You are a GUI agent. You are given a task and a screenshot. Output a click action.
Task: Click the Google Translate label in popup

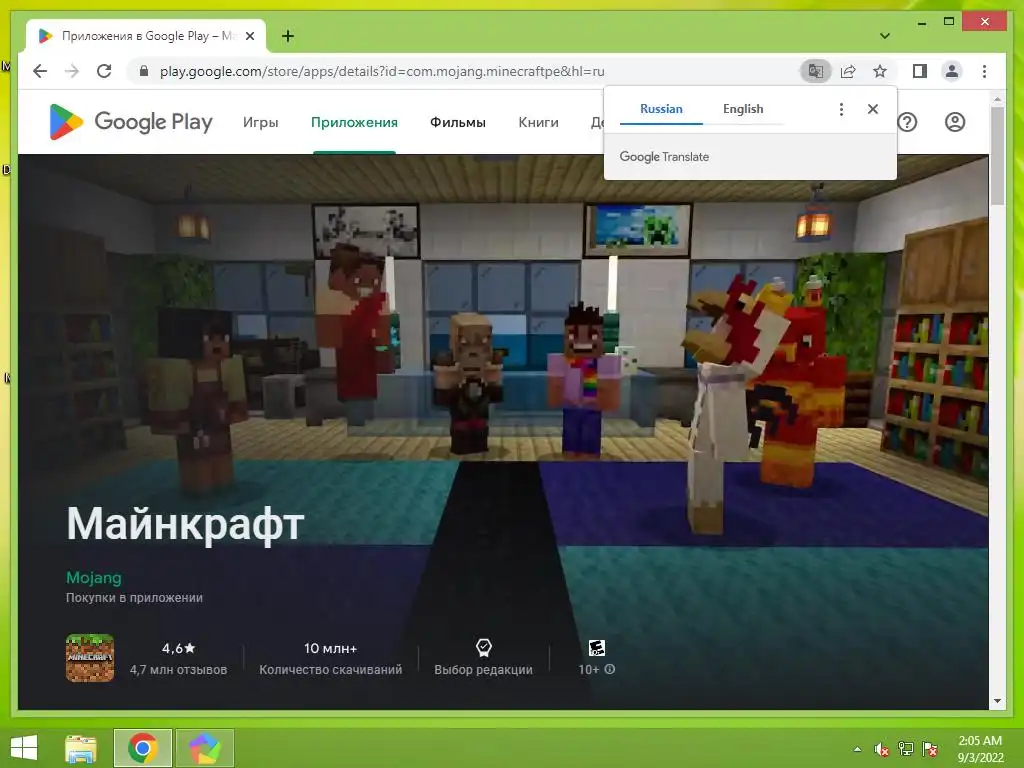[664, 157]
